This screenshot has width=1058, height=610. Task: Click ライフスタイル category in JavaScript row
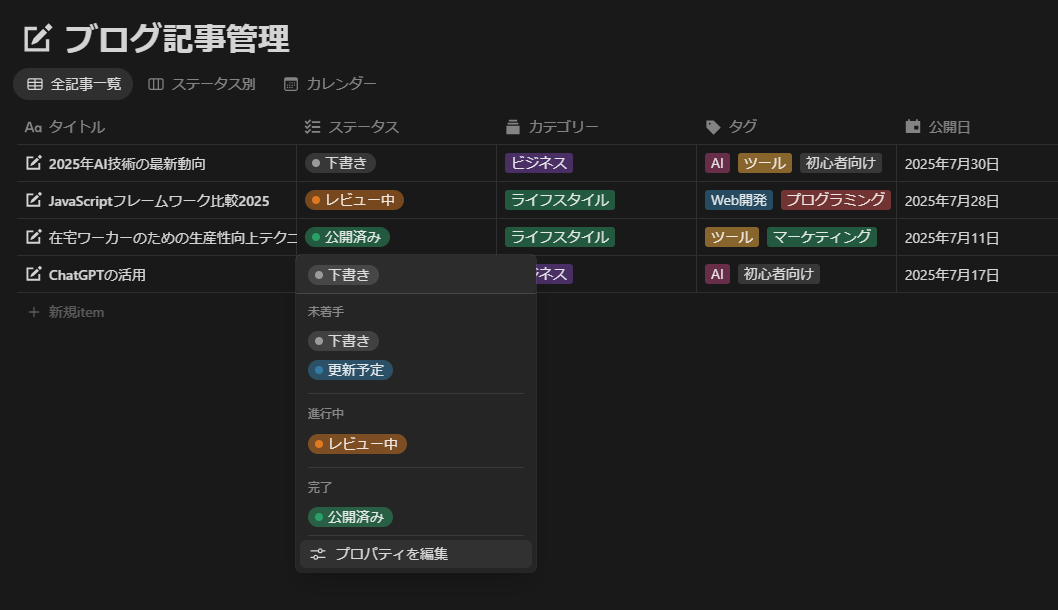[560, 200]
